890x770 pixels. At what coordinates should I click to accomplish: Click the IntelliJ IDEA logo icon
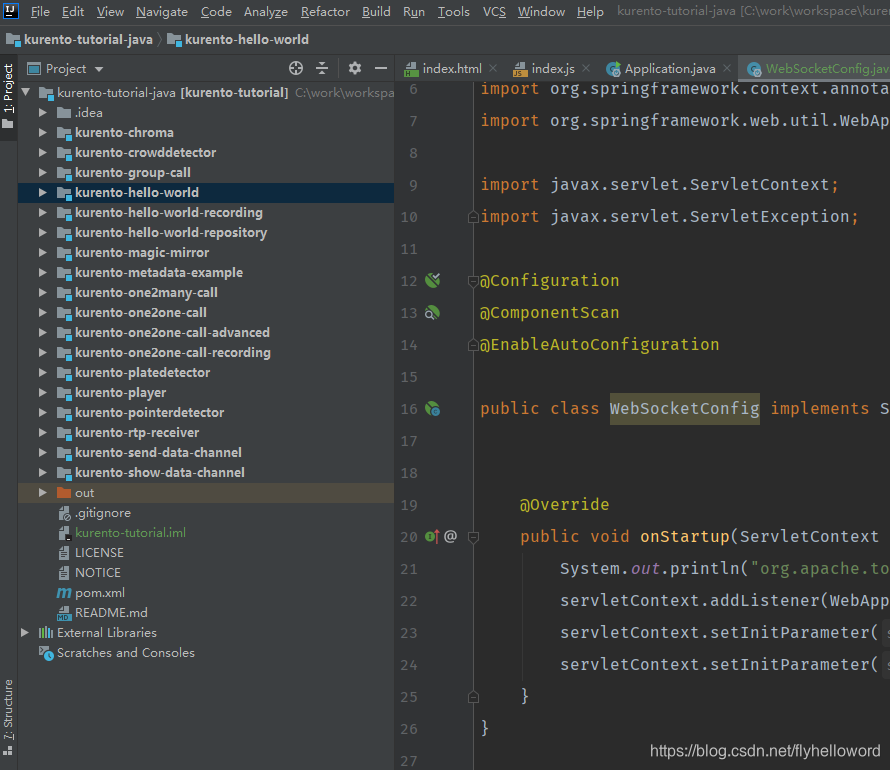[x=11, y=11]
